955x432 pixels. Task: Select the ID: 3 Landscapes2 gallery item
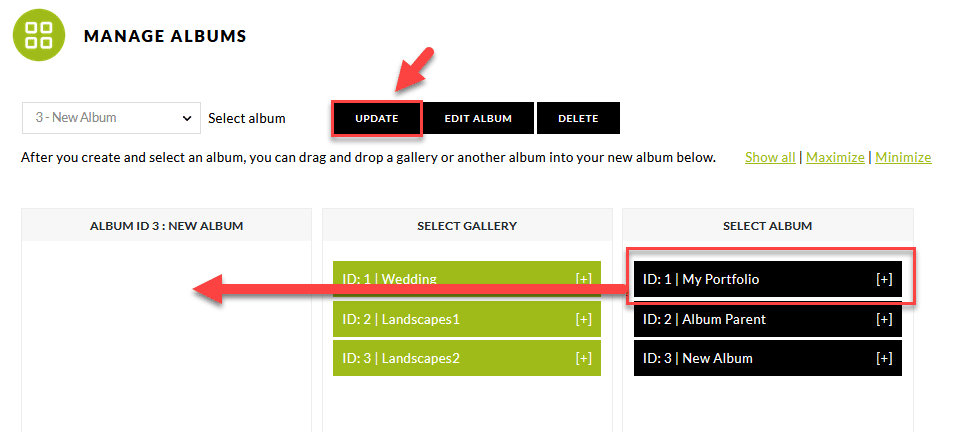467,358
